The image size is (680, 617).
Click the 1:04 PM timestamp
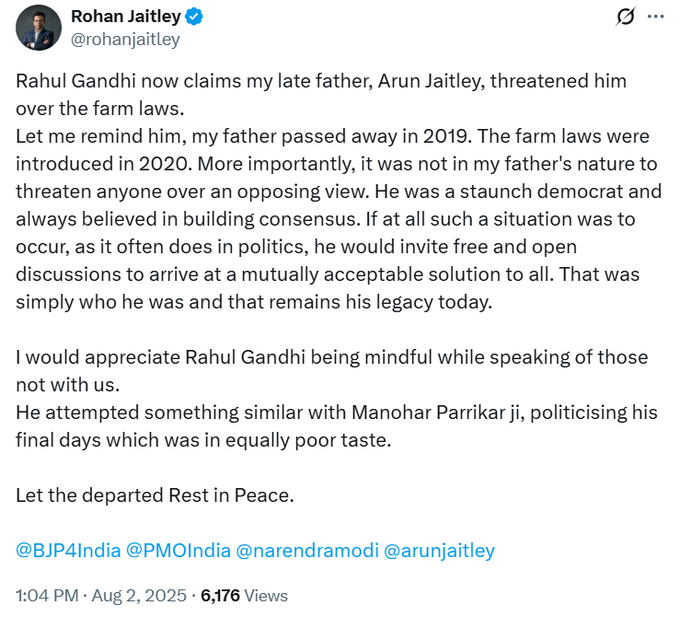48,595
